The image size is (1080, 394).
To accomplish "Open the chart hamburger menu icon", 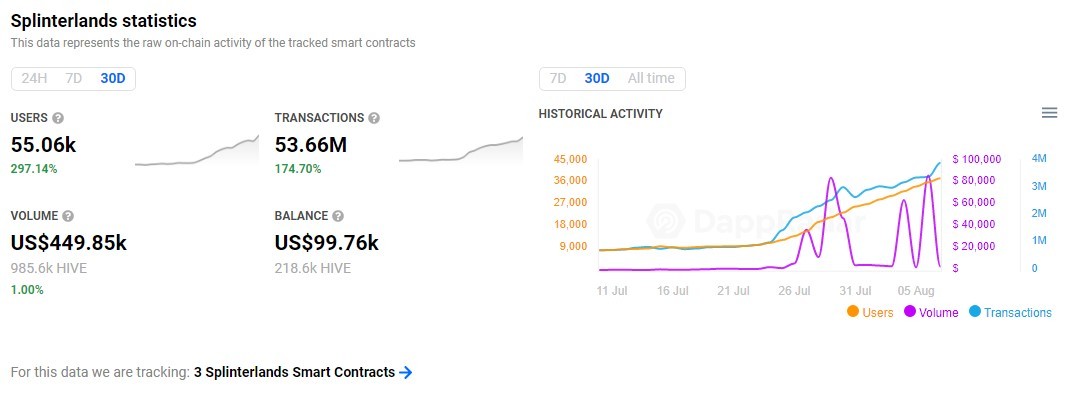I will tap(1049, 113).
